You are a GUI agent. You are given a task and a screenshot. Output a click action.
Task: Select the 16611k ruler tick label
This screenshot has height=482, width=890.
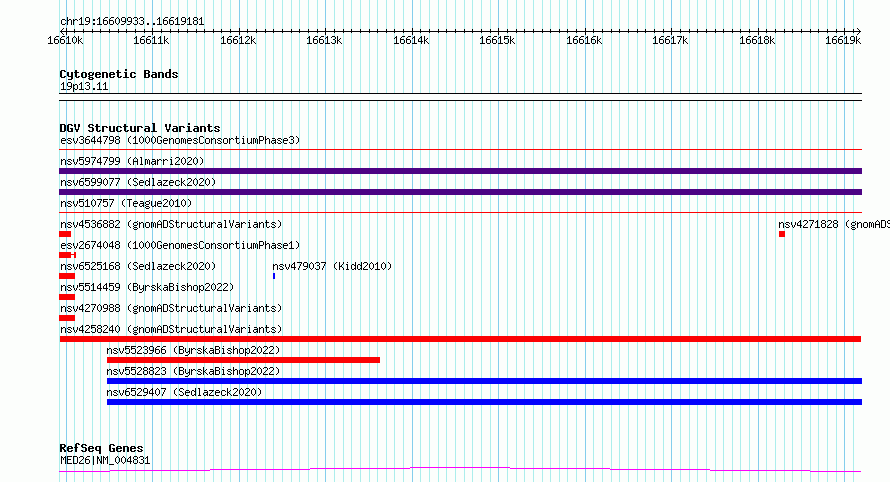151,40
